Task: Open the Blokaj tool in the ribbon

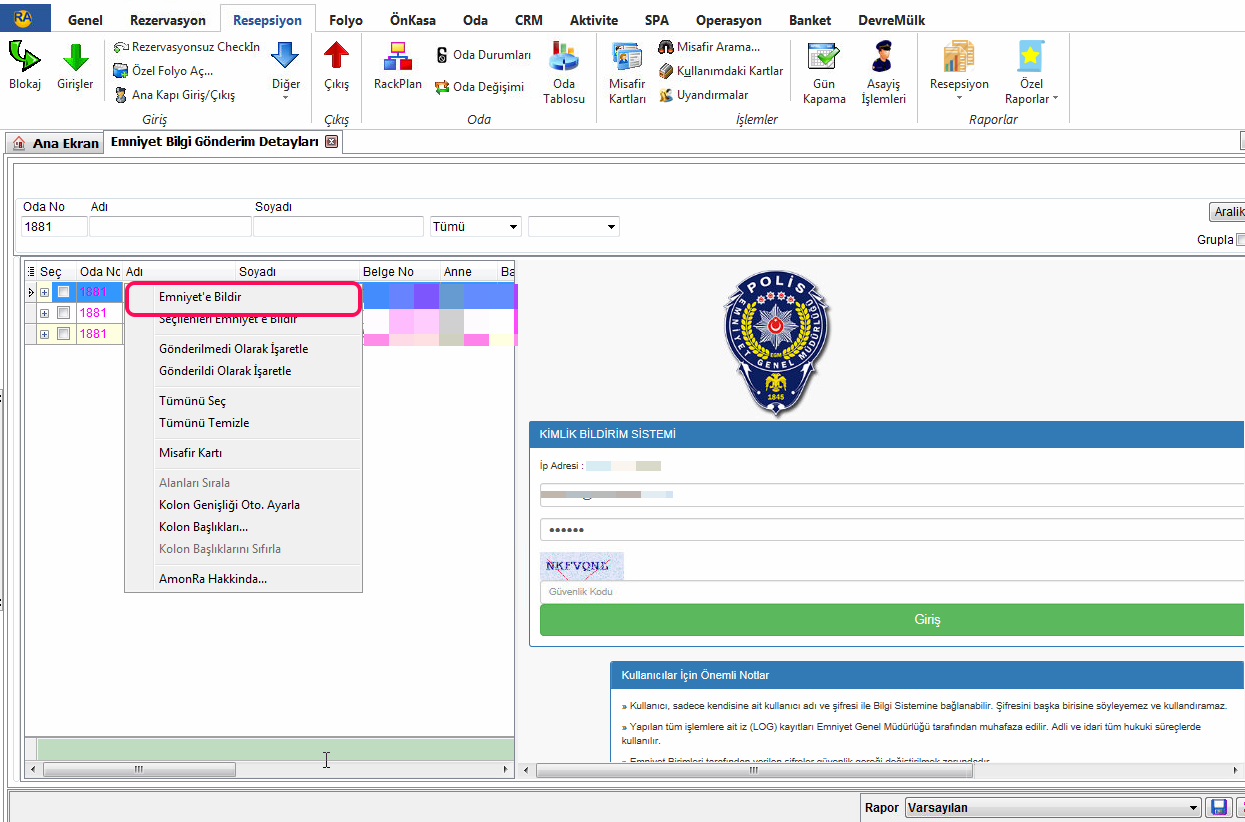Action: tap(25, 66)
